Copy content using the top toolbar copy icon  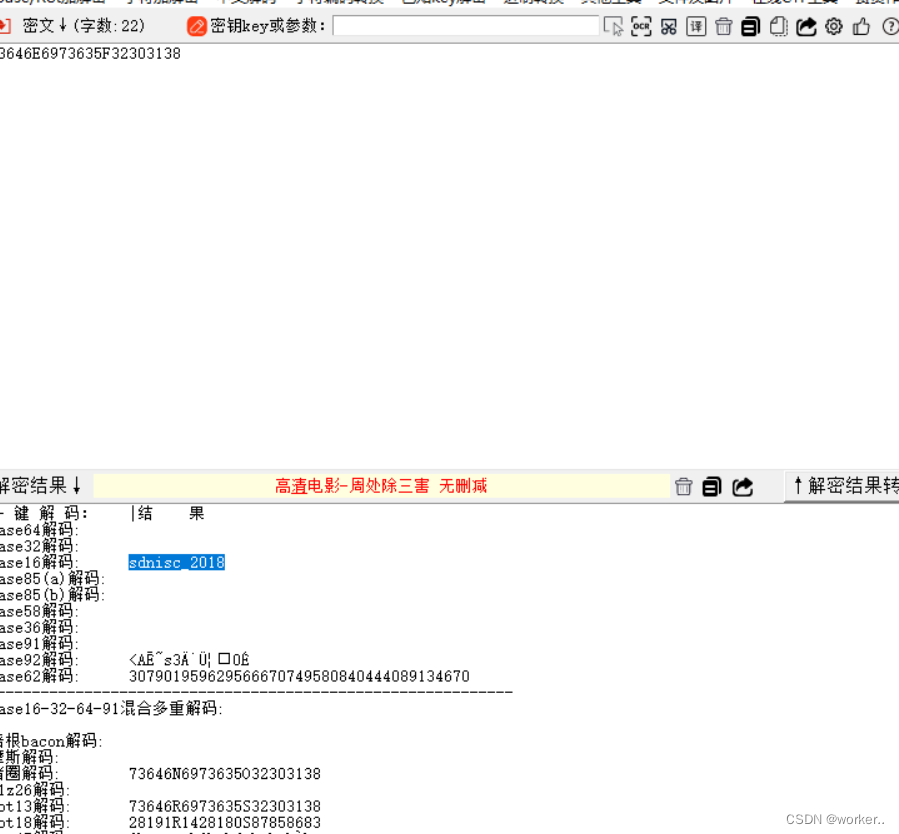[x=750, y=27]
